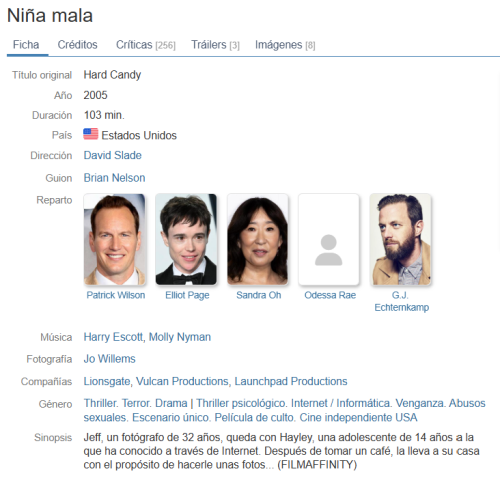500x493 pixels.
Task: Select the Ficha tab
Action: click(26, 45)
